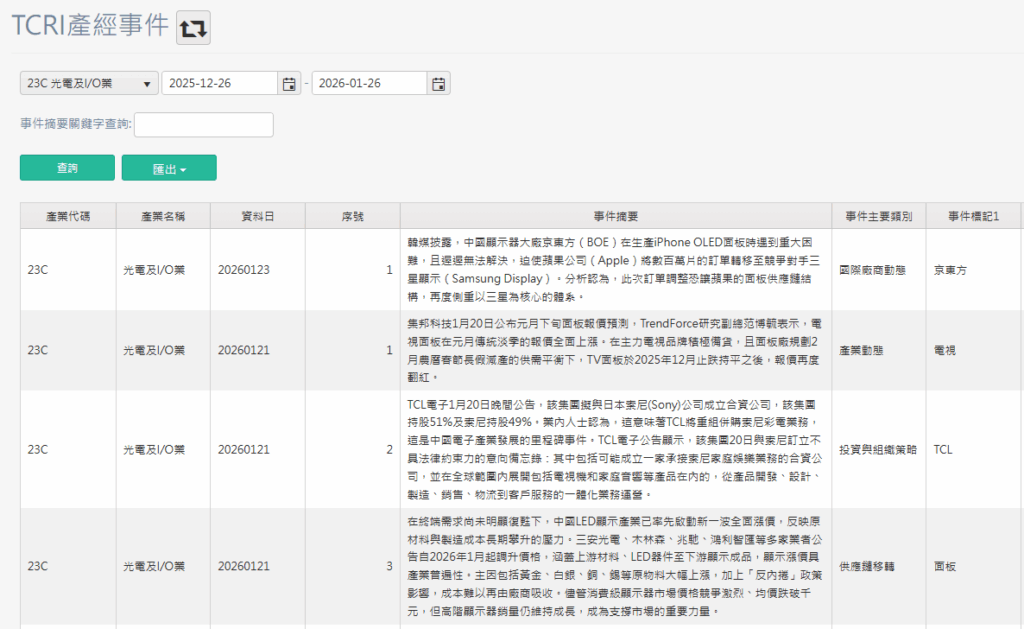Click the 事件主要類別 column header
The image size is (1024, 629).
click(878, 215)
